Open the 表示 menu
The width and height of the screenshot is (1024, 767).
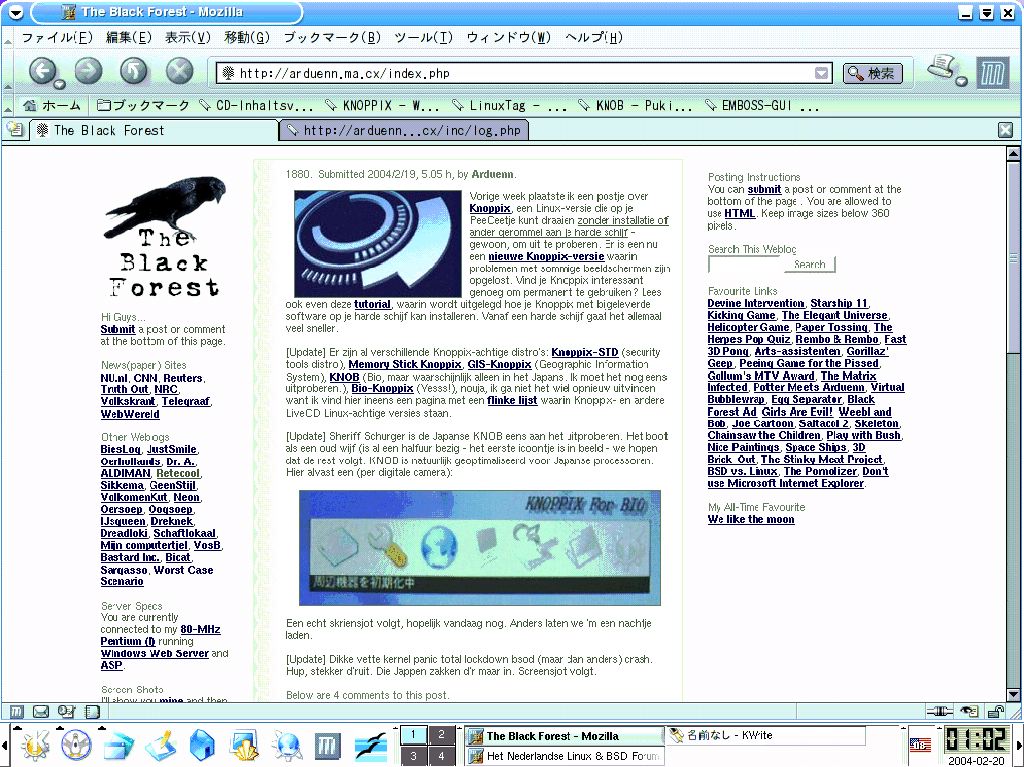(187, 37)
